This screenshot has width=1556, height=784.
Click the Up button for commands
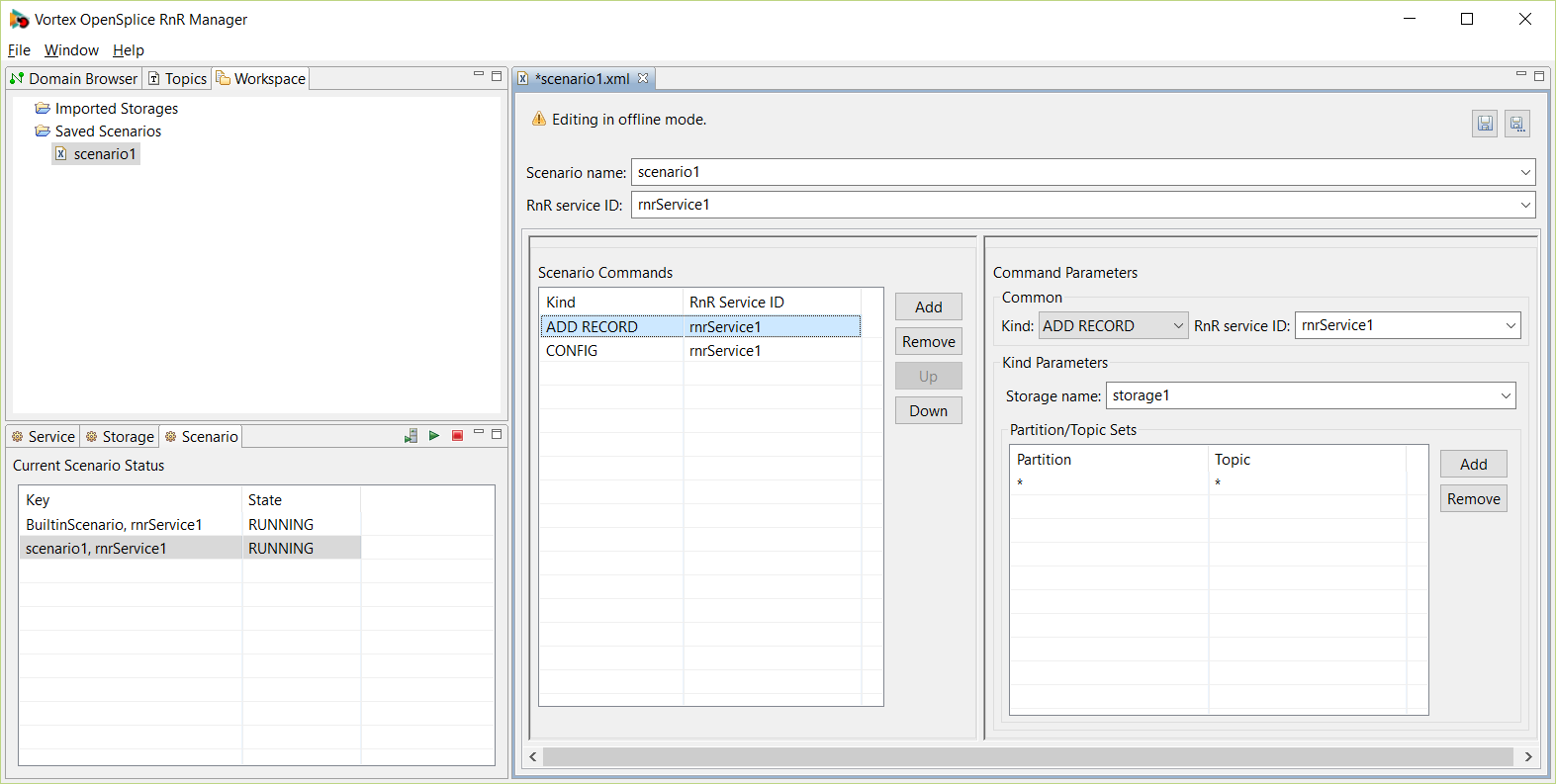tap(929, 376)
